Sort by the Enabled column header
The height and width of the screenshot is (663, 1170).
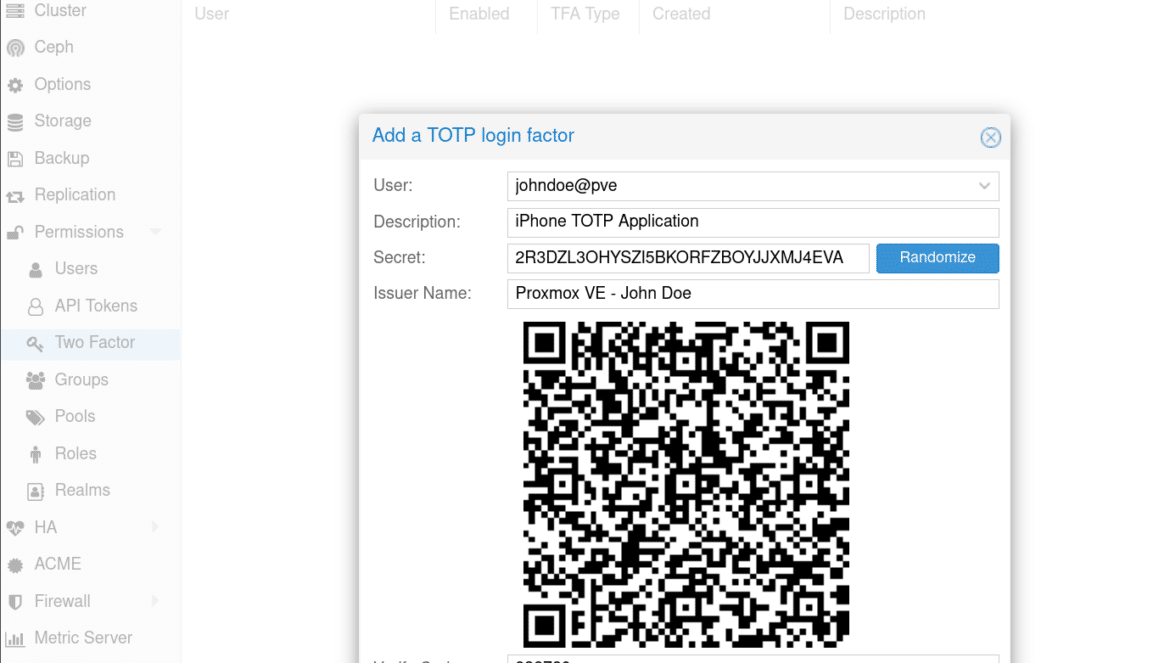pos(479,14)
